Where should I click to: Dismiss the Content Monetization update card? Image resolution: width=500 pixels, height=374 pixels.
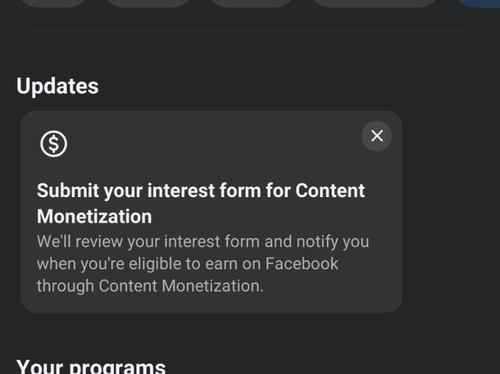click(377, 136)
